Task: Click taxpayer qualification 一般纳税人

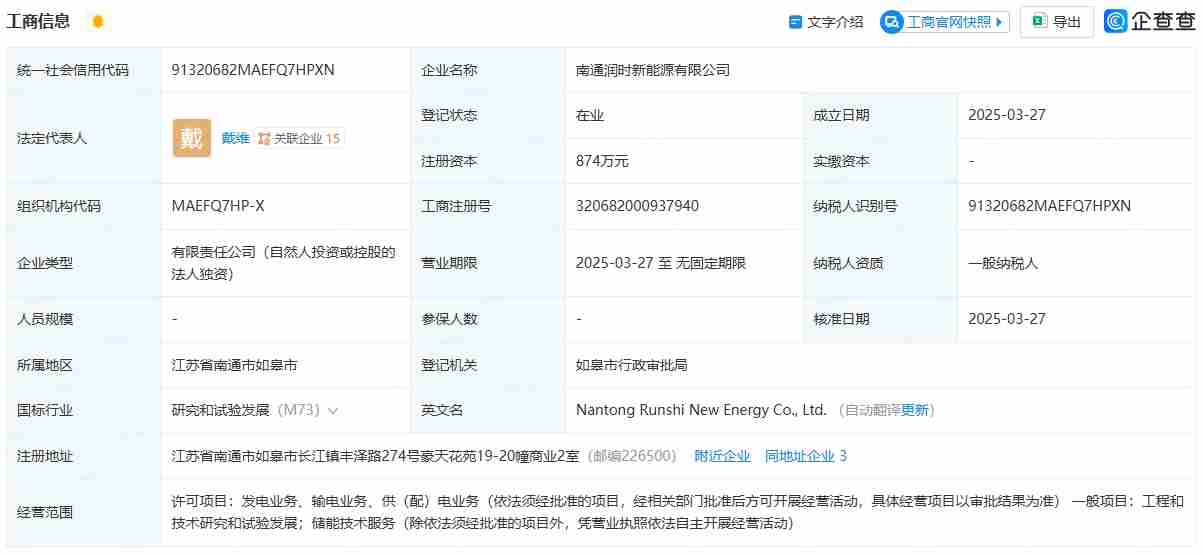Action: pos(1003,263)
